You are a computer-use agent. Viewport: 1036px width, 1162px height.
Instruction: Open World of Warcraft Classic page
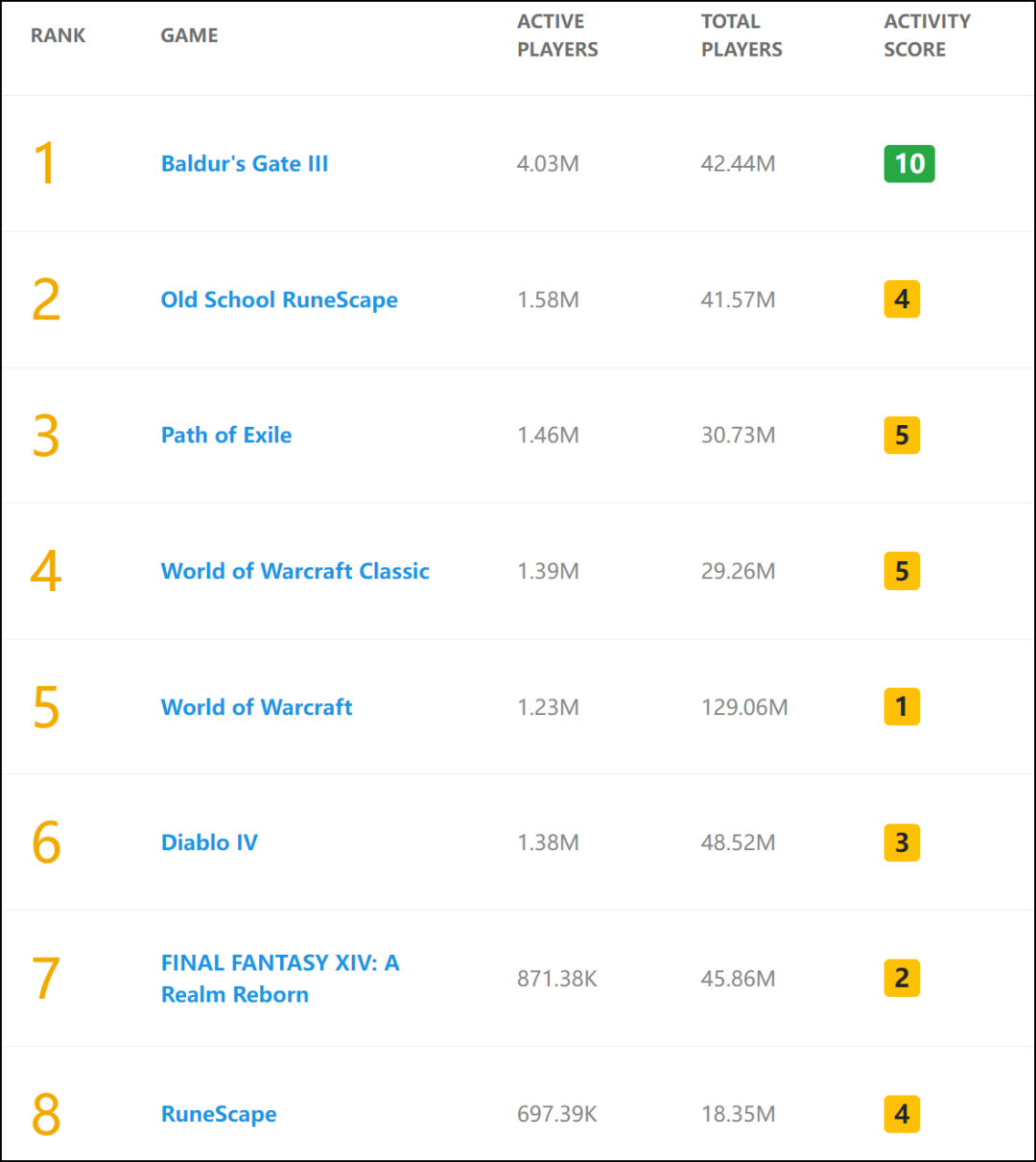click(294, 572)
